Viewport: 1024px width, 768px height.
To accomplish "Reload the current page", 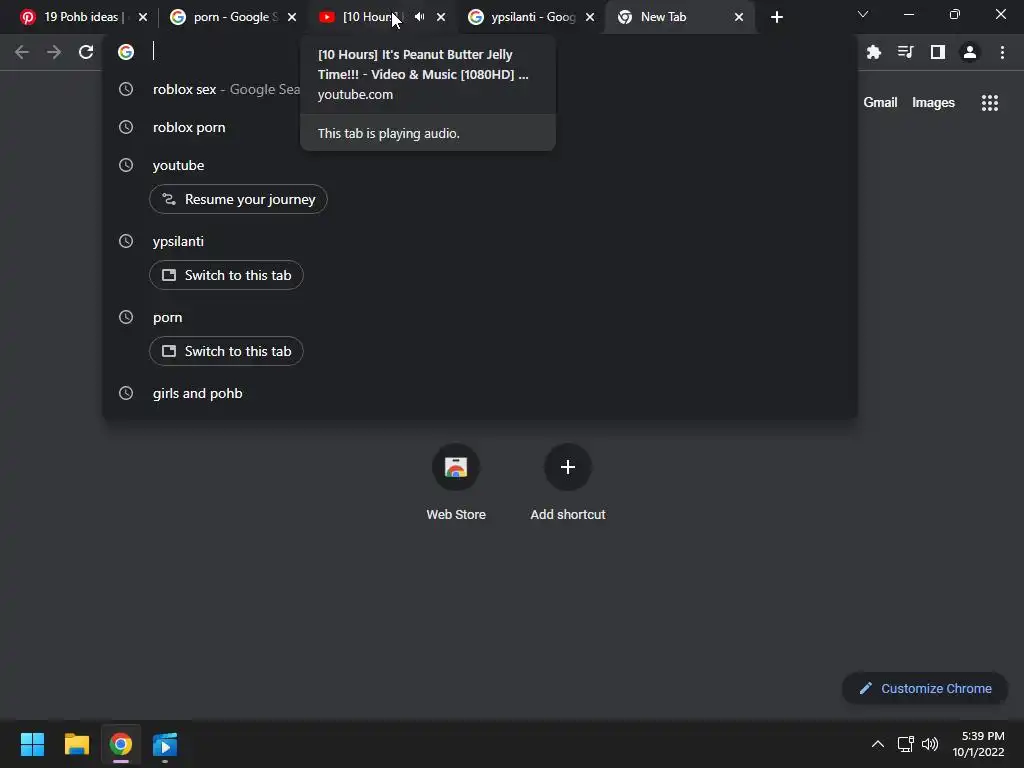I will pos(86,52).
